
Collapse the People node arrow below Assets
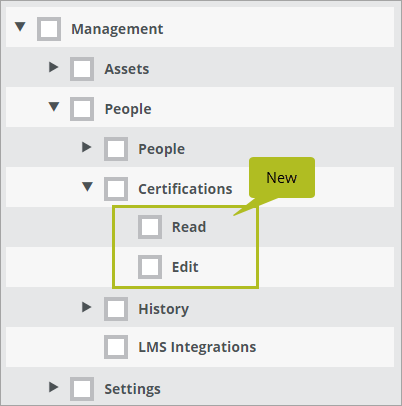[x=54, y=107]
